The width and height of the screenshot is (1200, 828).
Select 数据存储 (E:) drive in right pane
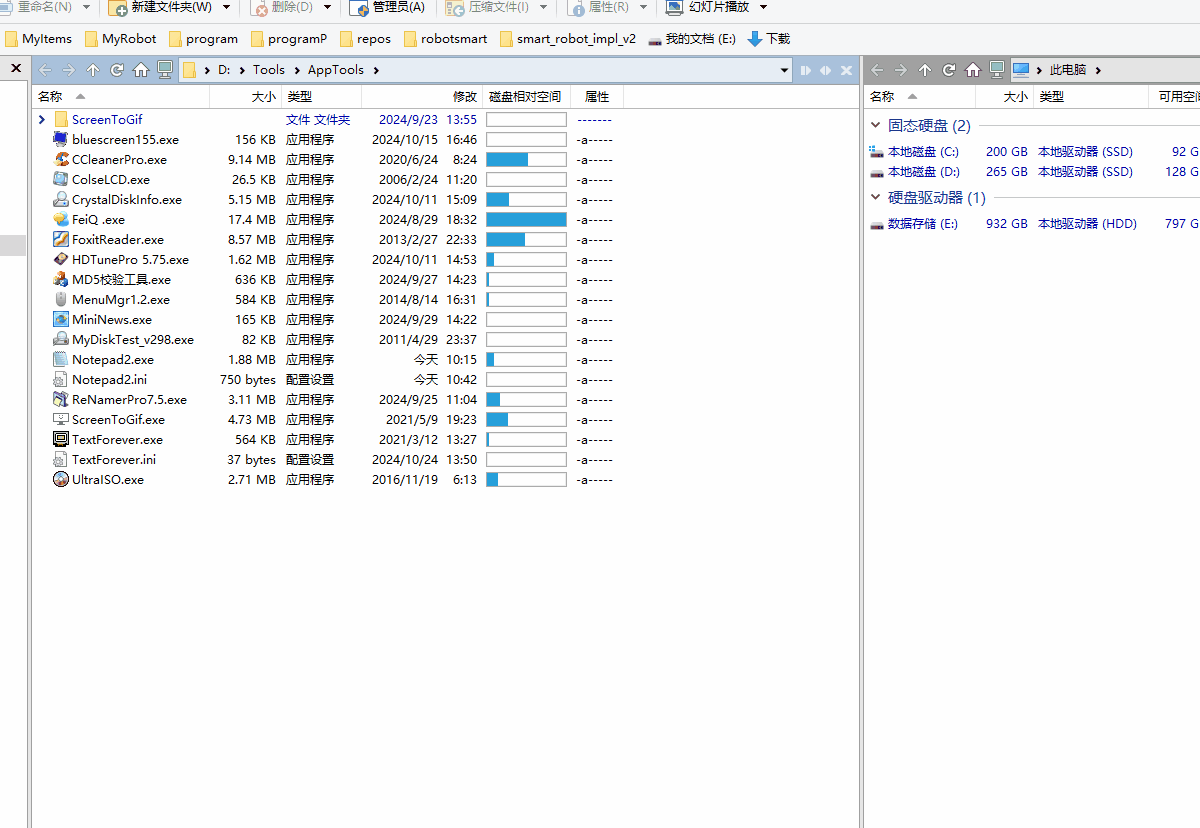[x=914, y=224]
